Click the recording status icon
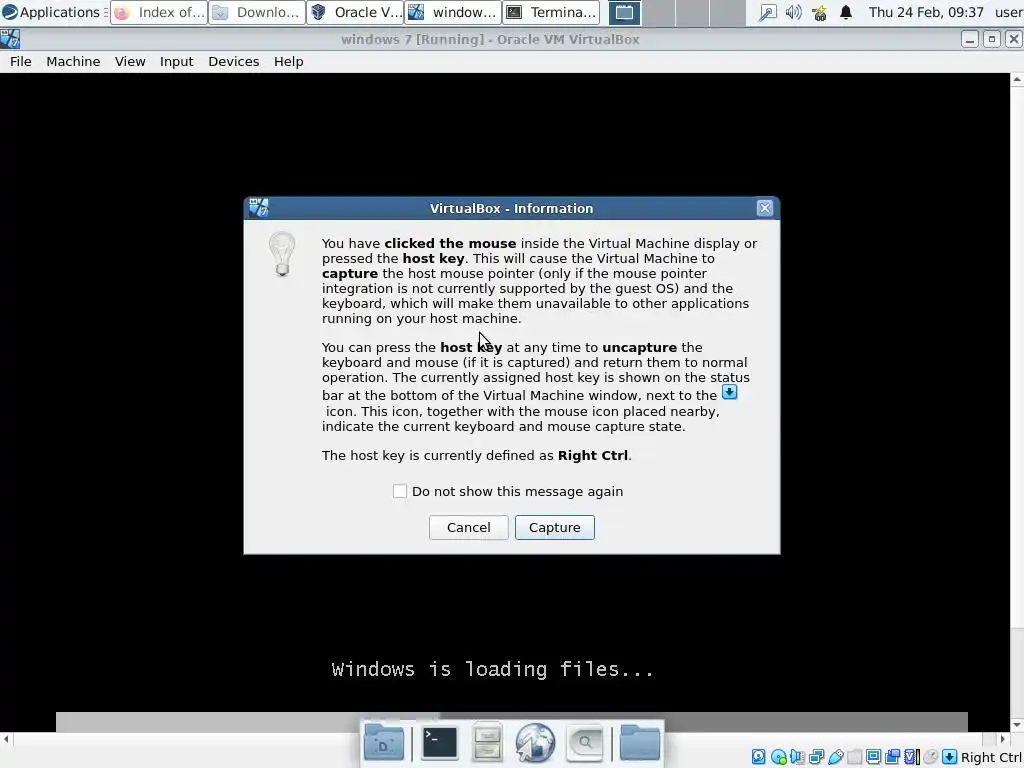Image resolution: width=1024 pixels, height=768 pixels. 893,757
